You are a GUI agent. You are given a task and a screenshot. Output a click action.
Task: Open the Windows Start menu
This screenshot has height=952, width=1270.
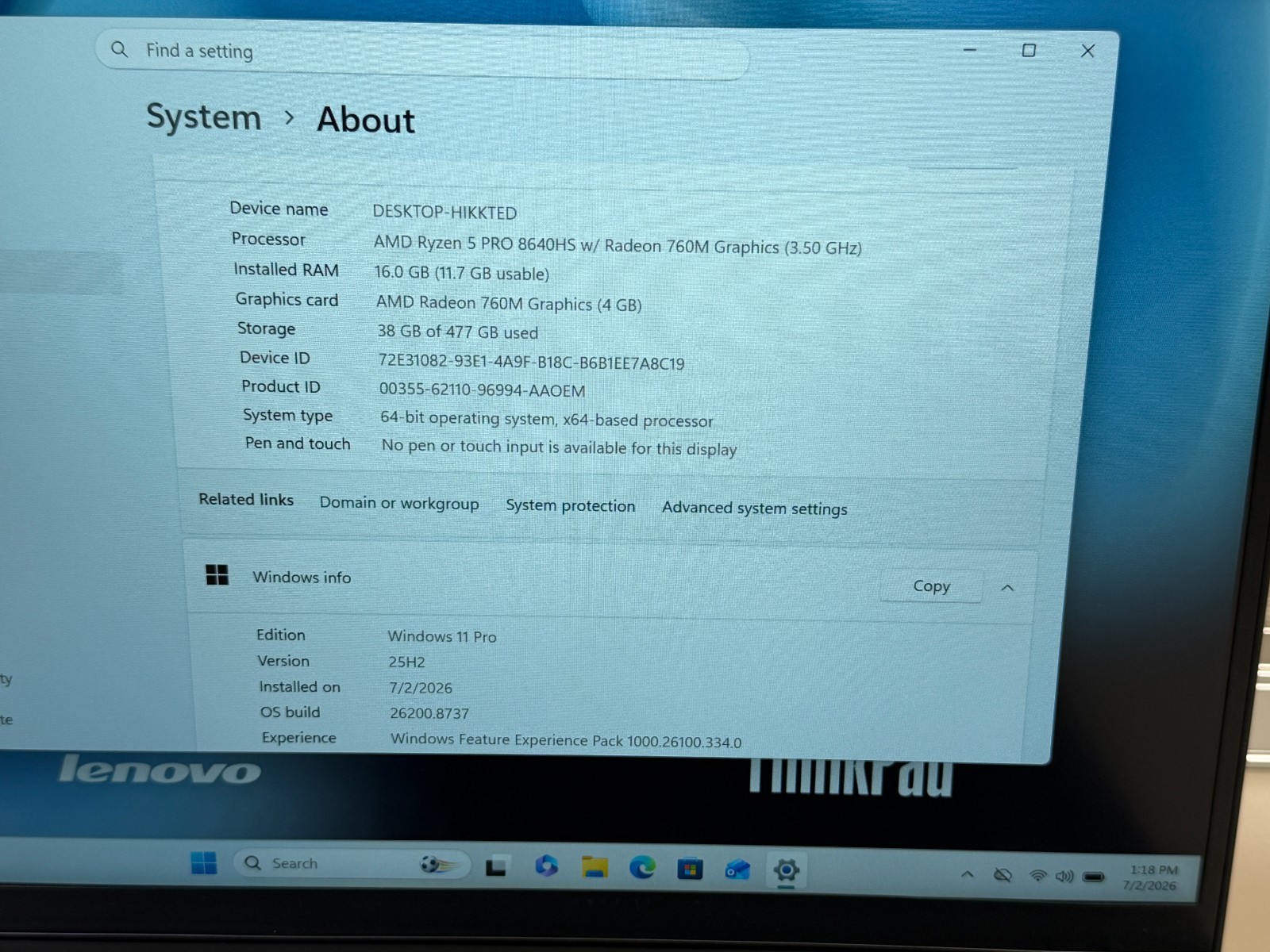coord(204,863)
